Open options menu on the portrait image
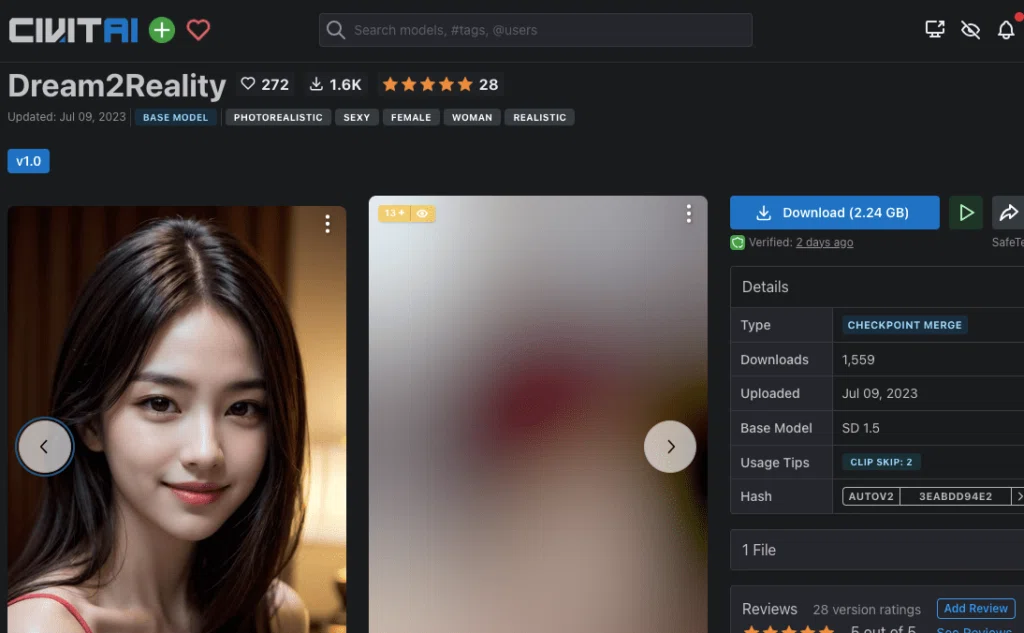1024x633 pixels. (x=327, y=224)
